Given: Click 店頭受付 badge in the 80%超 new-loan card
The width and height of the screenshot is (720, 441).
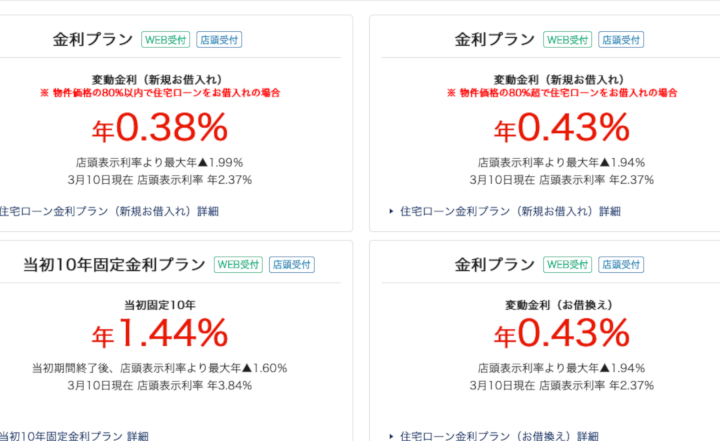Looking at the screenshot, I should tap(621, 40).
